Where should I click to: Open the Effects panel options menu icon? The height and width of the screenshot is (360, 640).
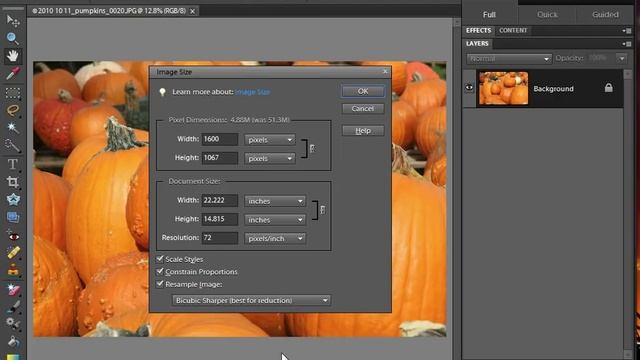point(627,31)
